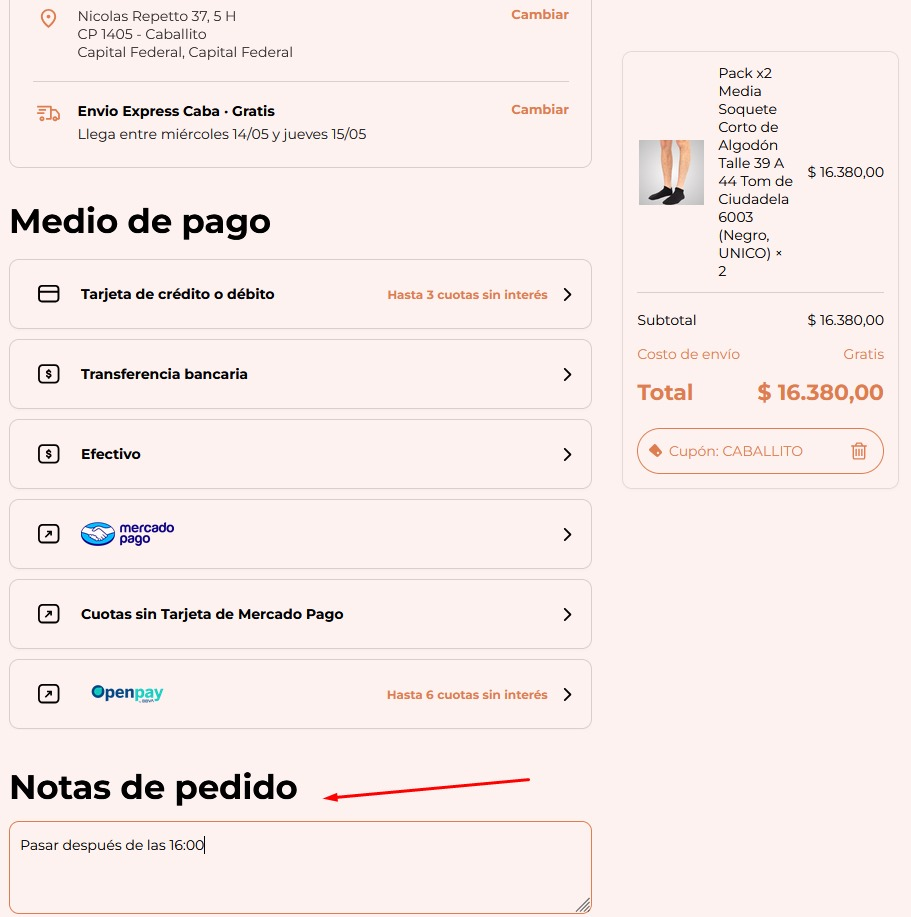Image resolution: width=911 pixels, height=917 pixels.
Task: Click the 'Llega entre miércoles 14/05' delivery text
Action: click(x=222, y=135)
